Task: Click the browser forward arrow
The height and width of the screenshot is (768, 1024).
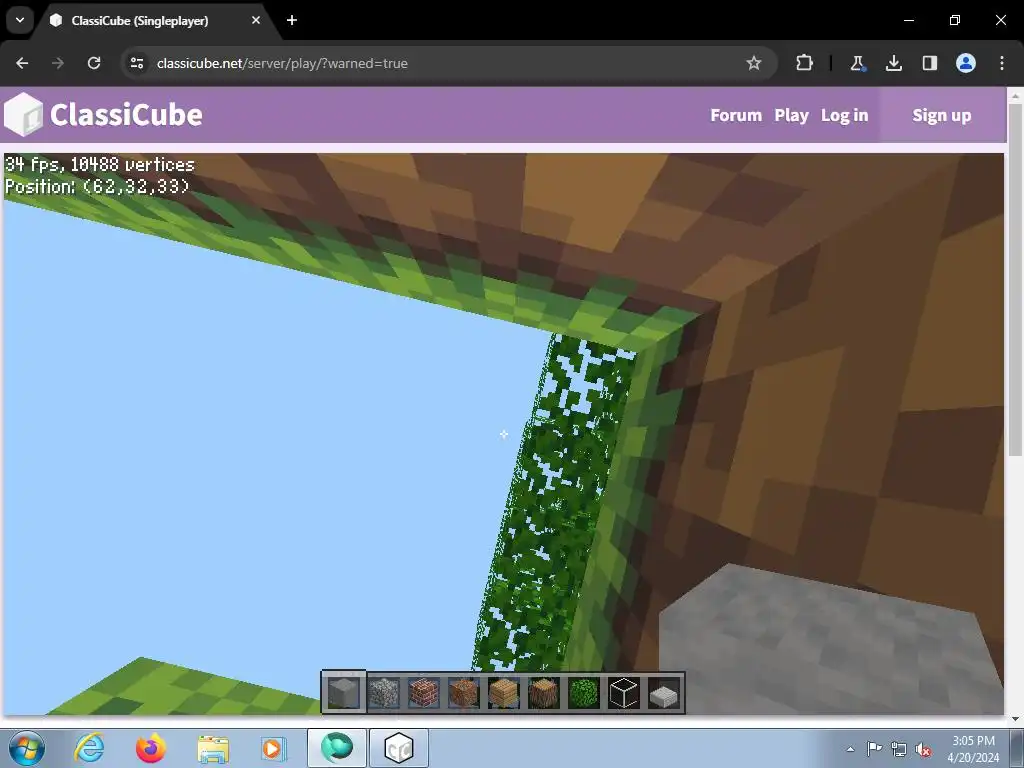Action: tap(58, 63)
